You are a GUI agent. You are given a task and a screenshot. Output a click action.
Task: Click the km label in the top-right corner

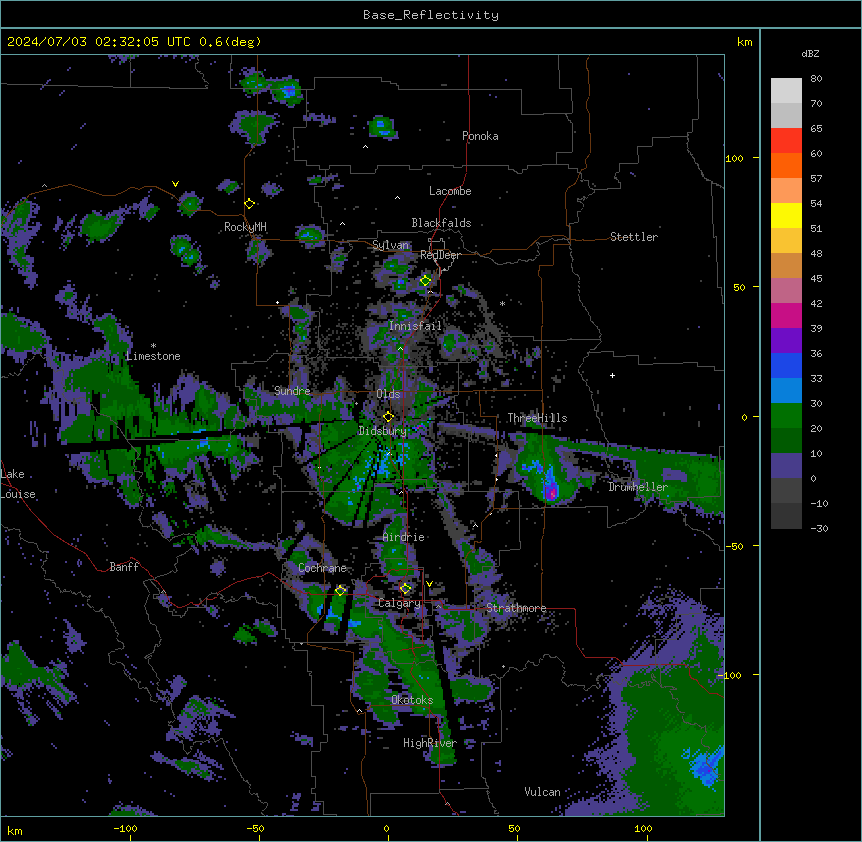click(x=745, y=42)
